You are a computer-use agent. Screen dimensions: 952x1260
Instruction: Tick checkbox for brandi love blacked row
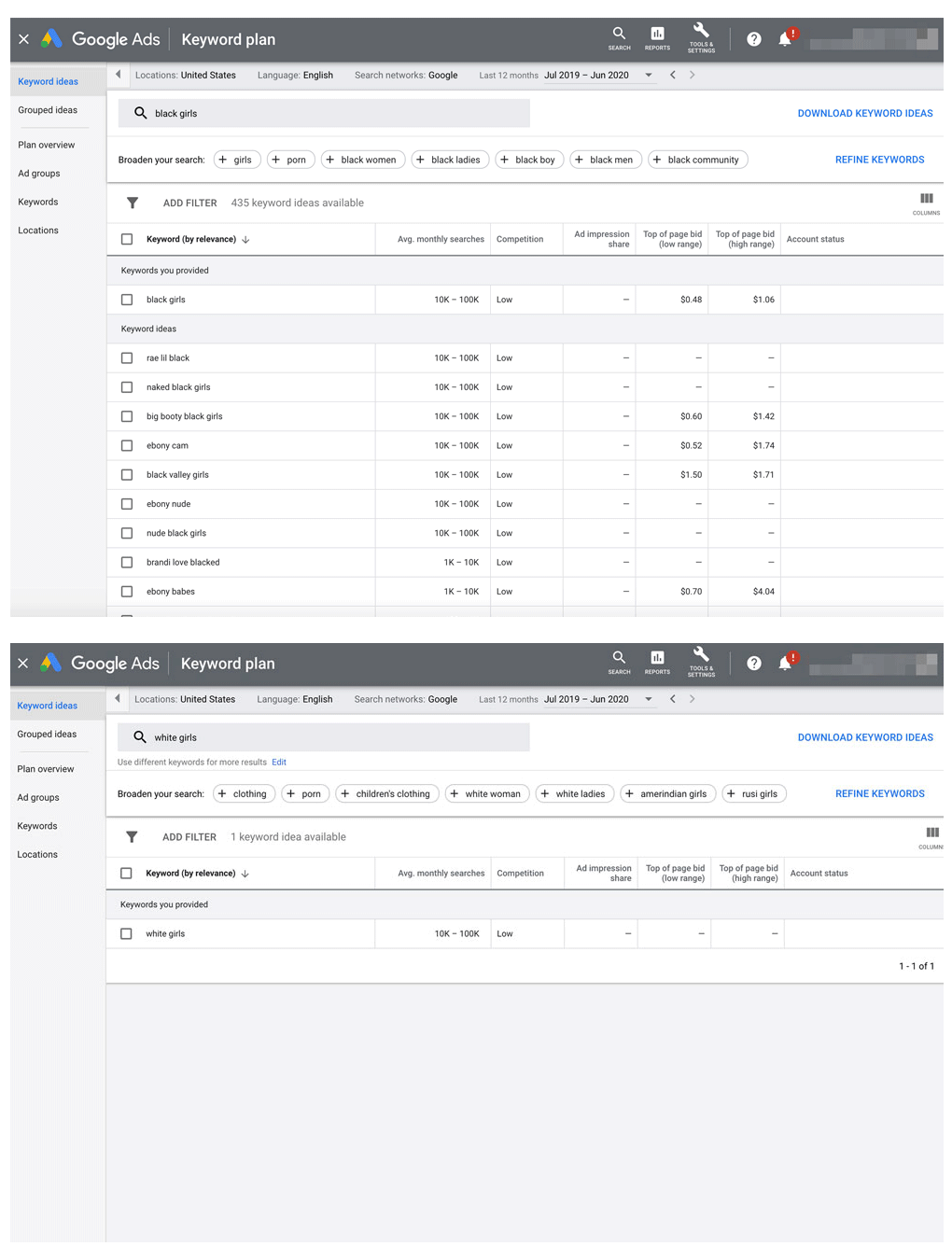pyautogui.click(x=127, y=562)
